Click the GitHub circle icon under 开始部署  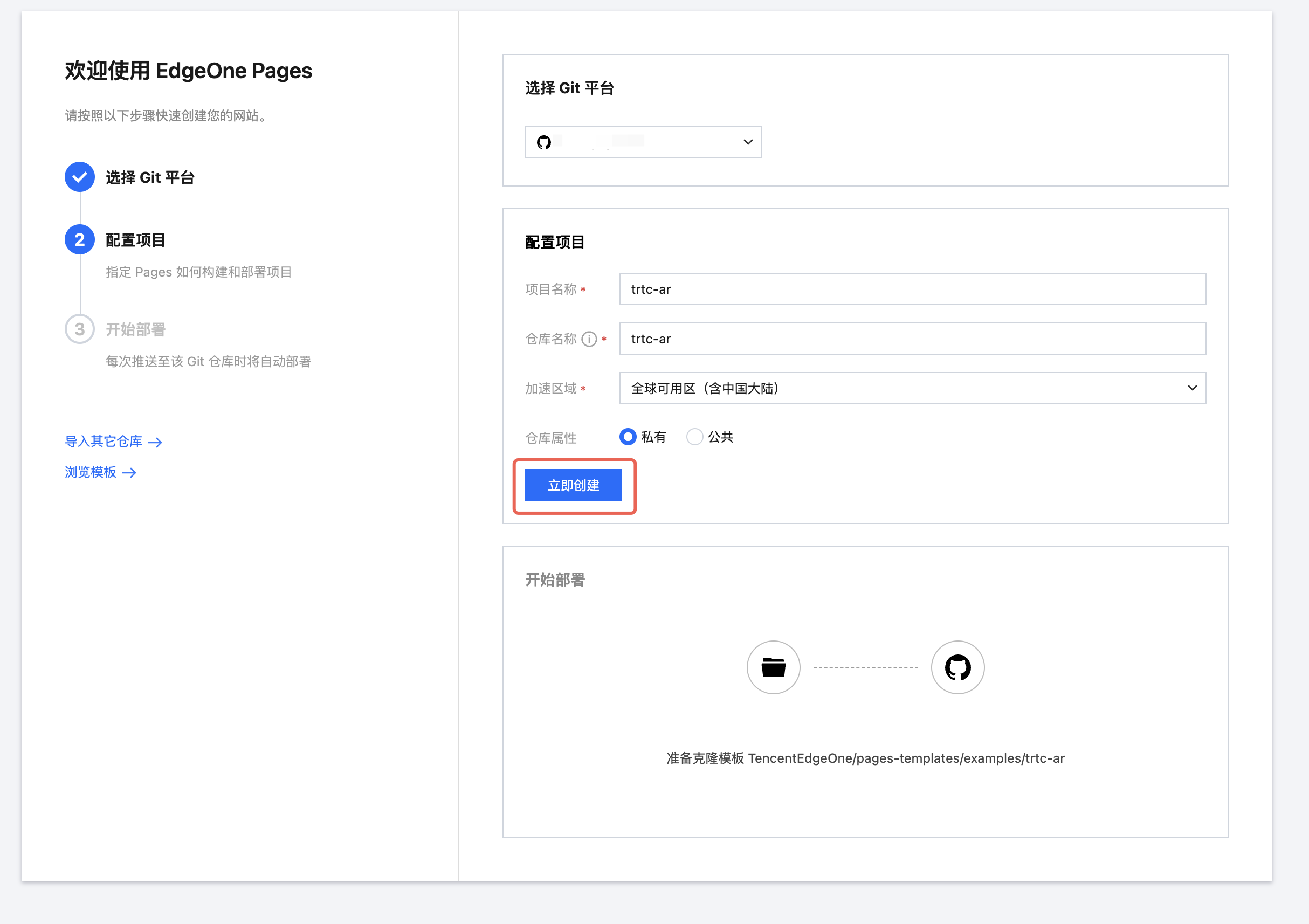pos(958,667)
